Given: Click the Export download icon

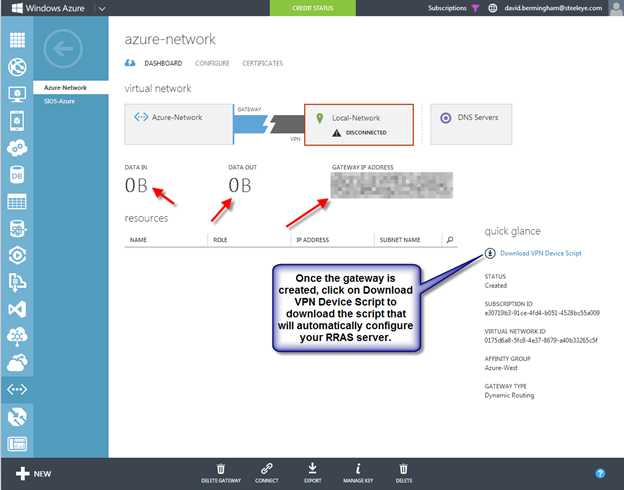Looking at the screenshot, I should coord(312,467).
